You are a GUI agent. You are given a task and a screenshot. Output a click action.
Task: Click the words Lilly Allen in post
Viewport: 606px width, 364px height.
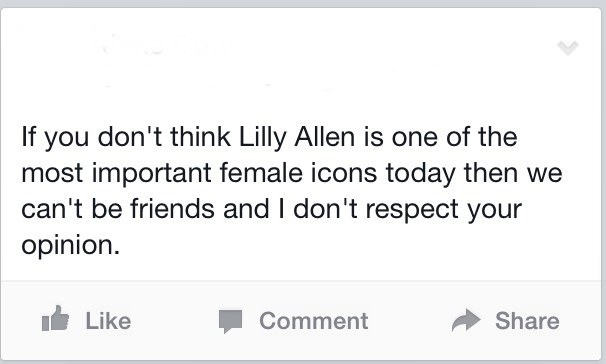tap(296, 138)
